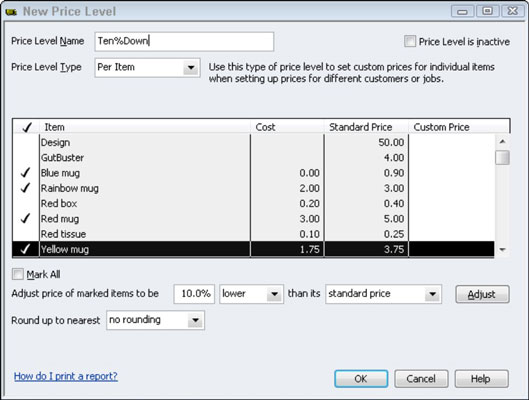Viewport: 529px width, 400px height.
Task: Open the 'How do I print a report?' link
Action: click(x=66, y=376)
